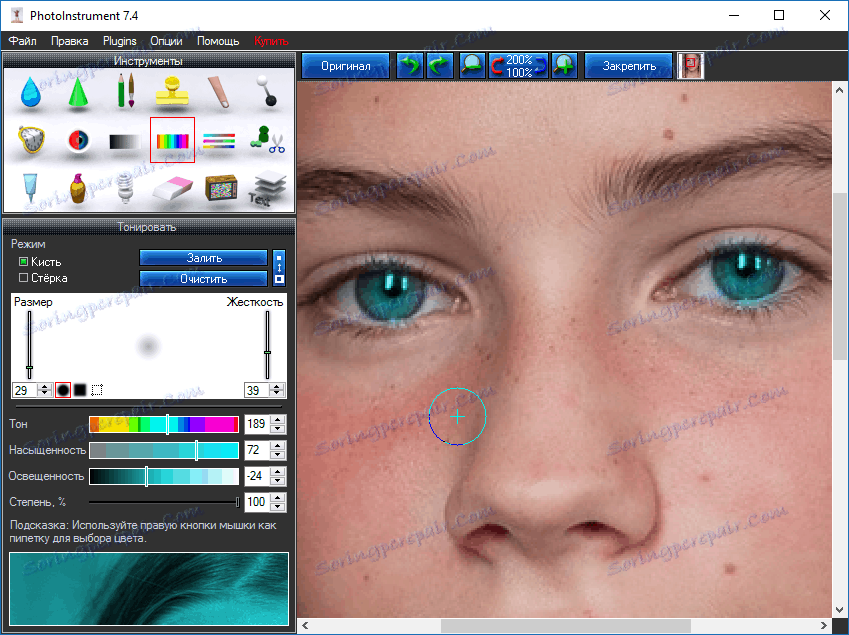Image resolution: width=849 pixels, height=635 pixels.
Task: Decrease Размер value with down arrow
Action: pos(45,394)
